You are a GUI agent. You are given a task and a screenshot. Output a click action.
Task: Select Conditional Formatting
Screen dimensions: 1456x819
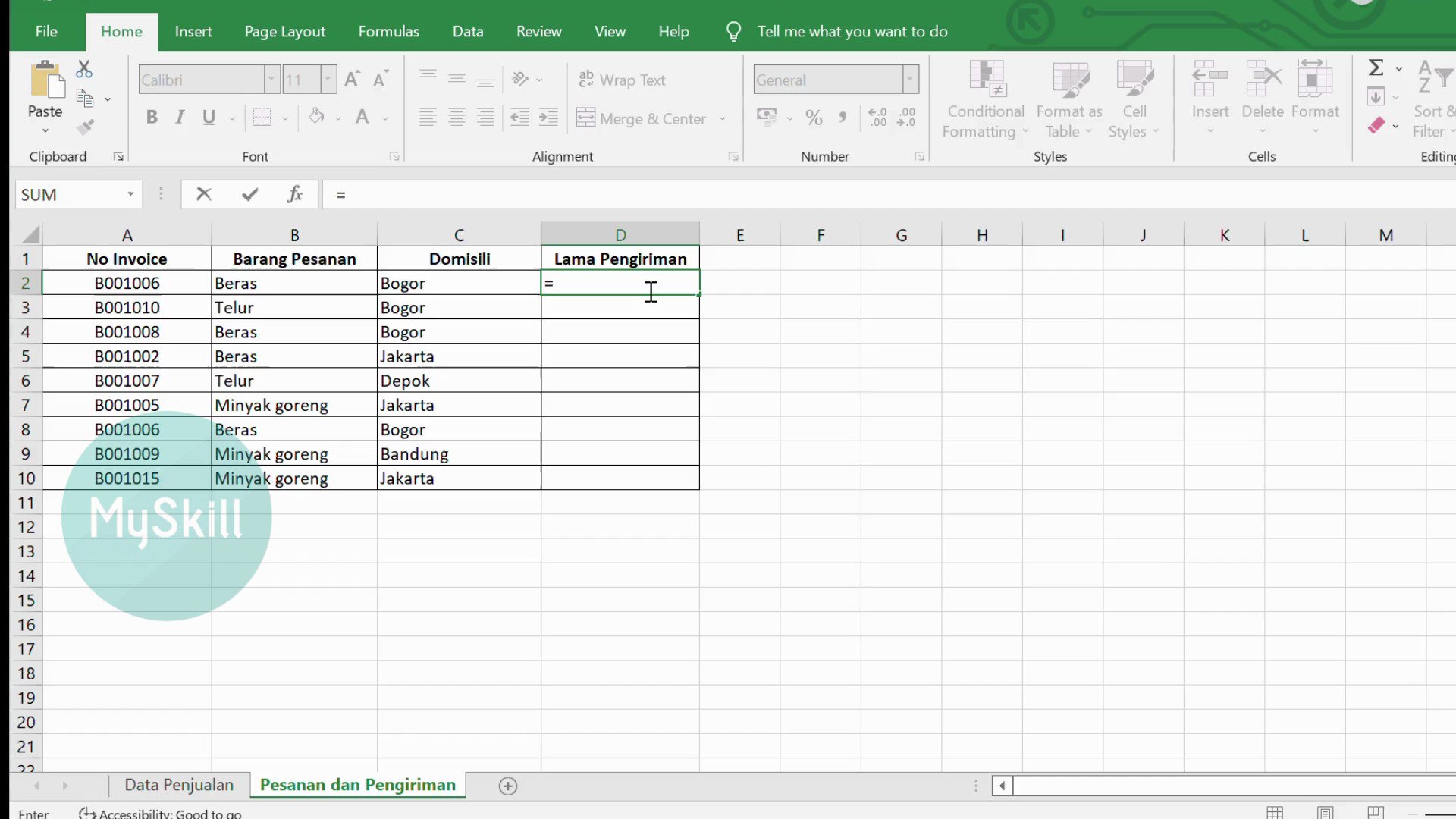(x=984, y=99)
